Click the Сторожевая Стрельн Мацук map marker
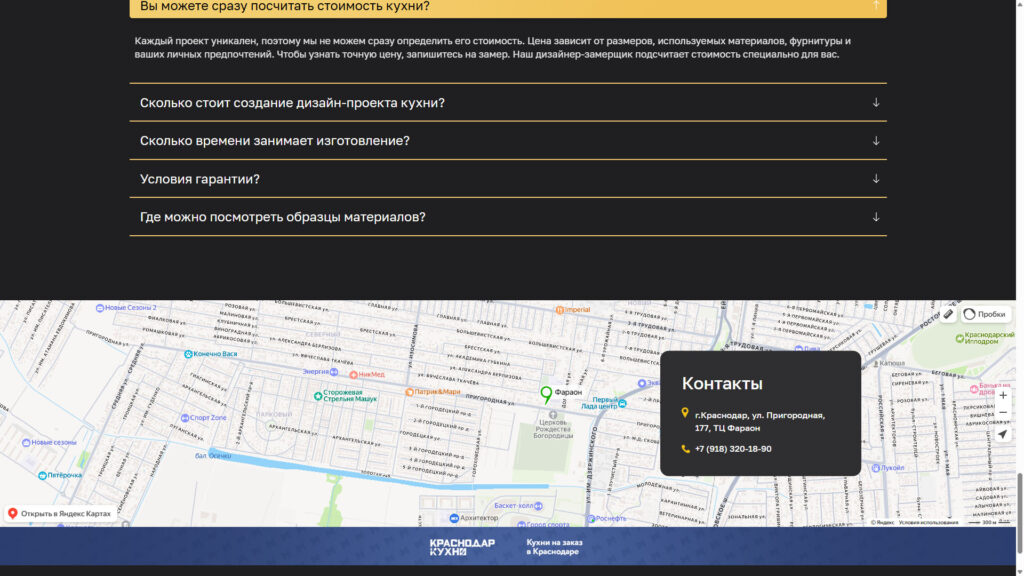Viewport: 1024px width, 576px height. [318, 397]
